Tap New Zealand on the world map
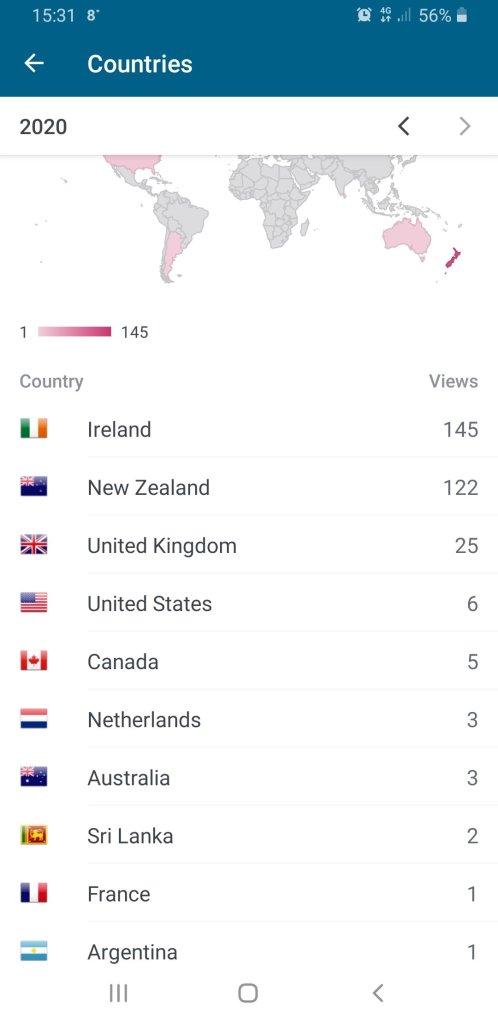Image resolution: width=498 pixels, height=1023 pixels. [453, 258]
